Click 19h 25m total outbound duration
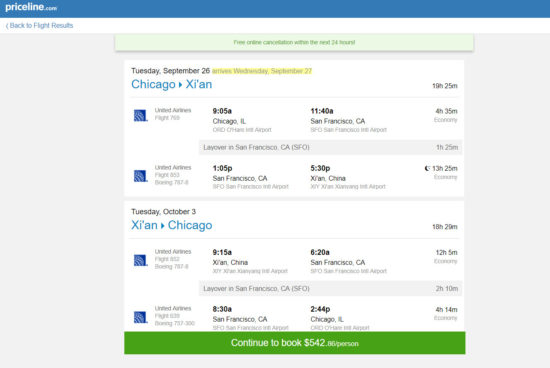550x368 pixels. 444,86
